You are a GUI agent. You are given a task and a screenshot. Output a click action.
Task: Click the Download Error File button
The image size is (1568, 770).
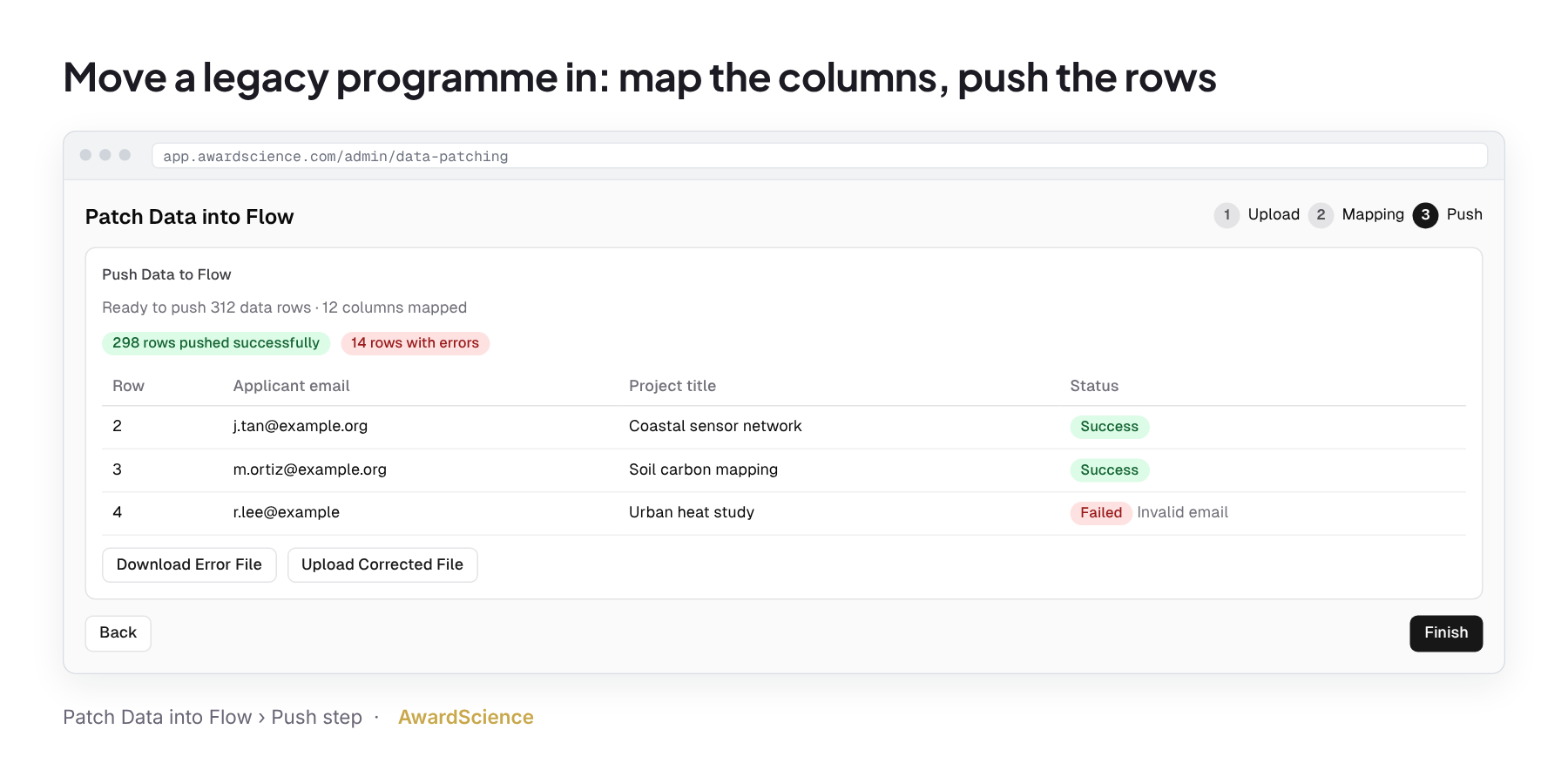point(189,564)
